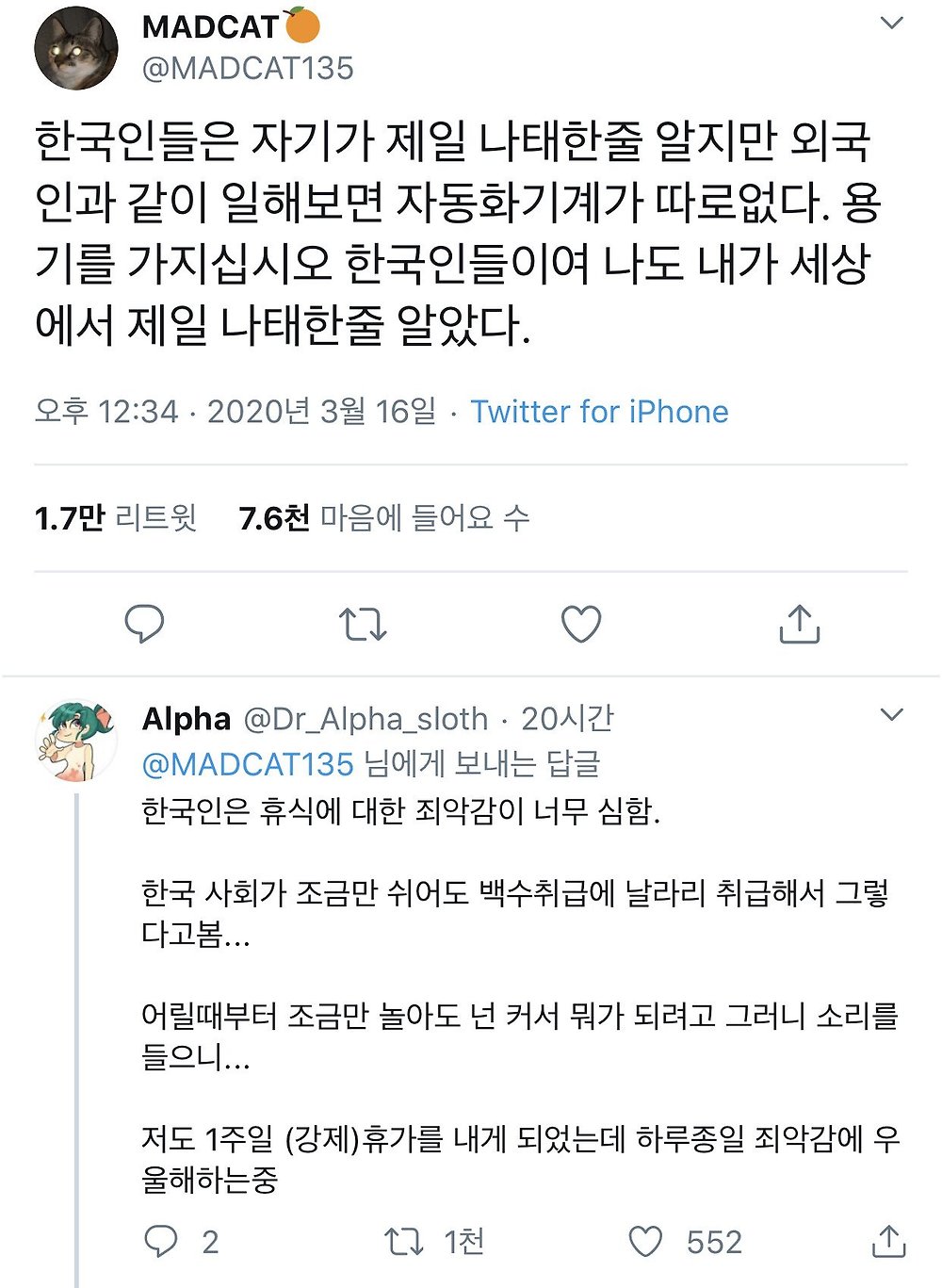View the 1.7만 retweets list
The width and height of the screenshot is (942, 1288).
(x=115, y=517)
